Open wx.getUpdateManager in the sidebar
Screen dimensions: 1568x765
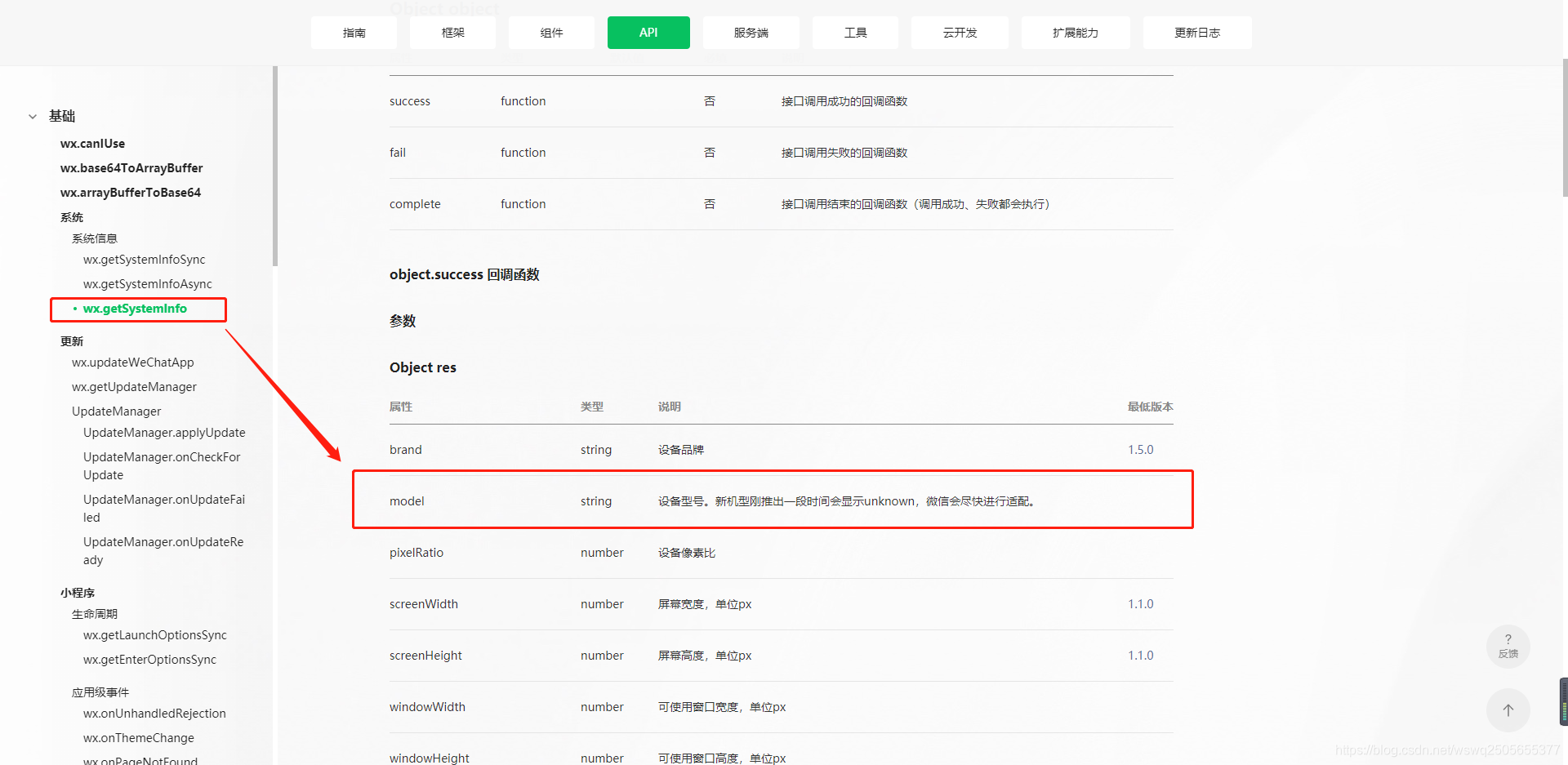(x=134, y=387)
